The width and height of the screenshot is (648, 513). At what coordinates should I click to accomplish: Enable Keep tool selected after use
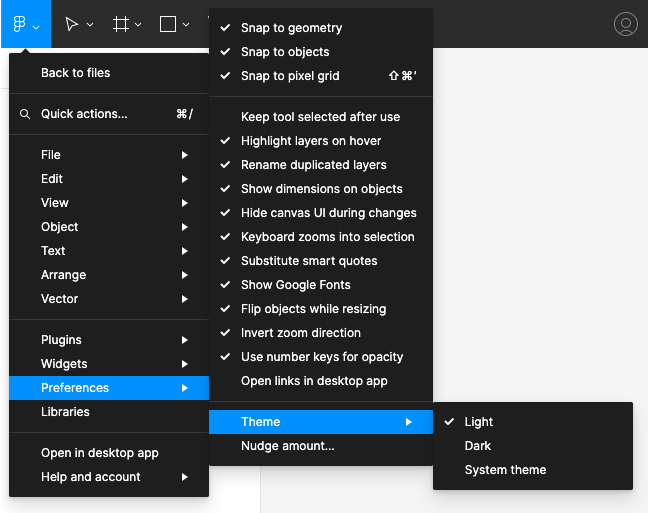[321, 117]
